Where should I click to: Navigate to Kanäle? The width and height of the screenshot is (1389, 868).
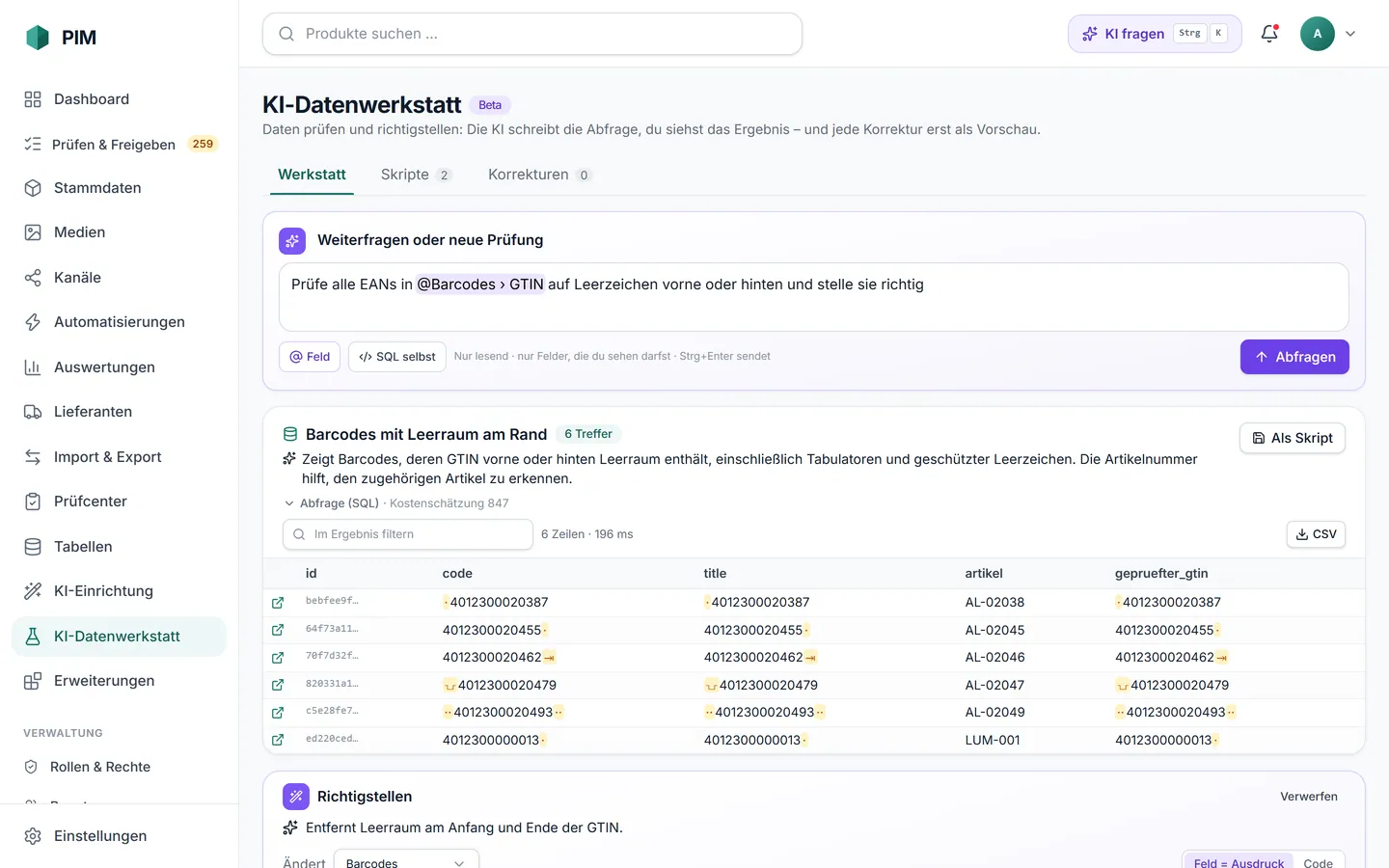click(119, 278)
